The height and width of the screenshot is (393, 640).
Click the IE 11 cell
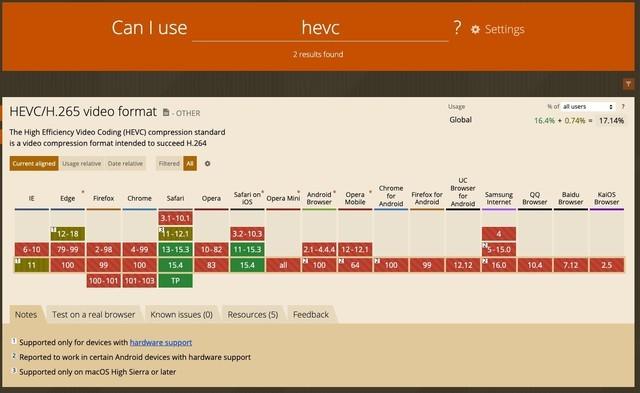tap(32, 265)
